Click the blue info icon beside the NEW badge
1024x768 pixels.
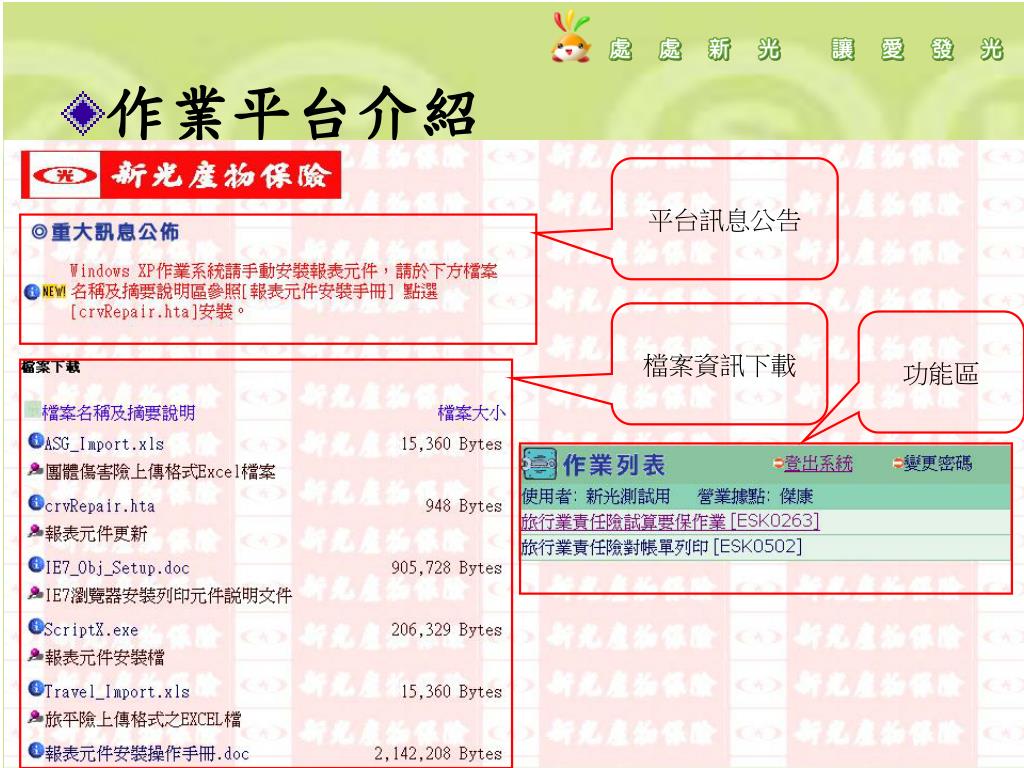point(31,292)
